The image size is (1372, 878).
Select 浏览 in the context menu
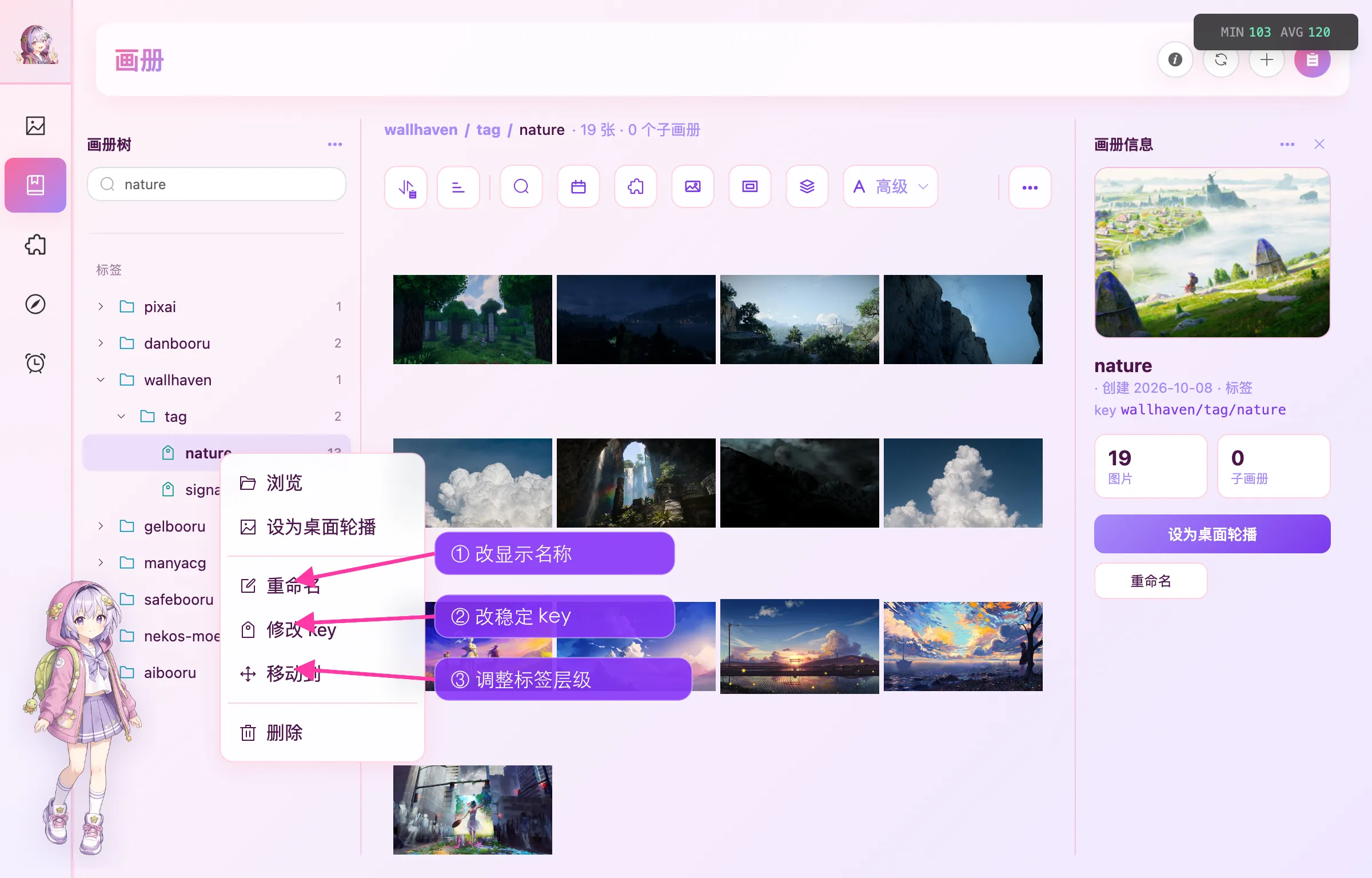pyautogui.click(x=322, y=483)
